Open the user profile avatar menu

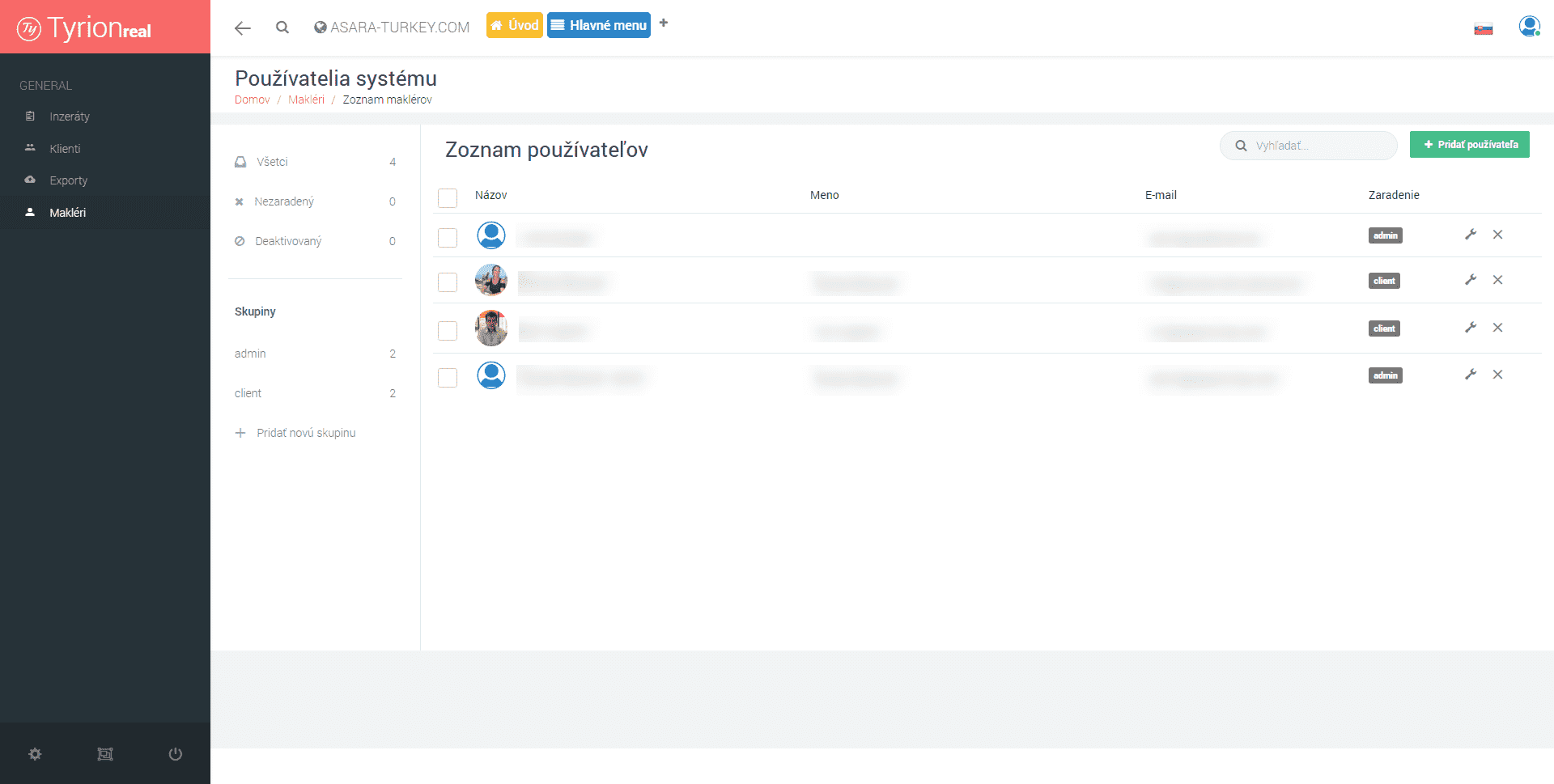1528,27
